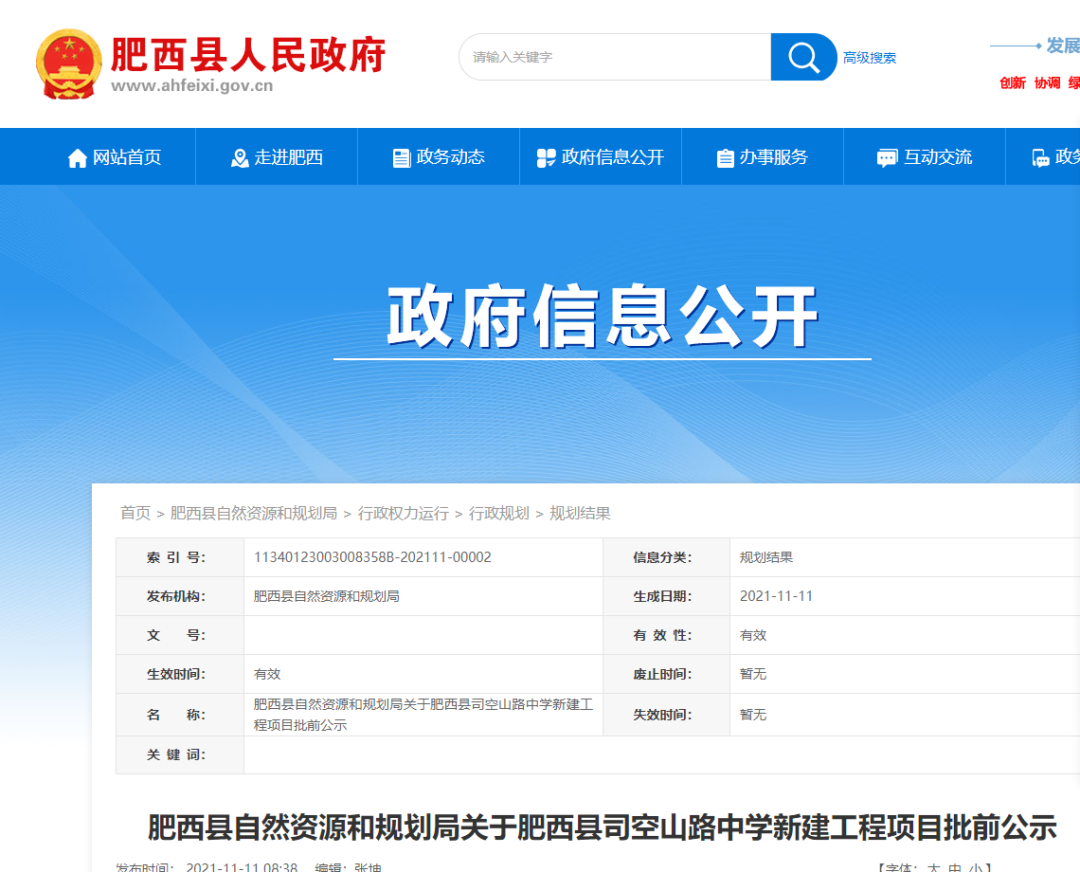Open the 政府信息公开 menu item
This screenshot has width=1080, height=872.
601,157
